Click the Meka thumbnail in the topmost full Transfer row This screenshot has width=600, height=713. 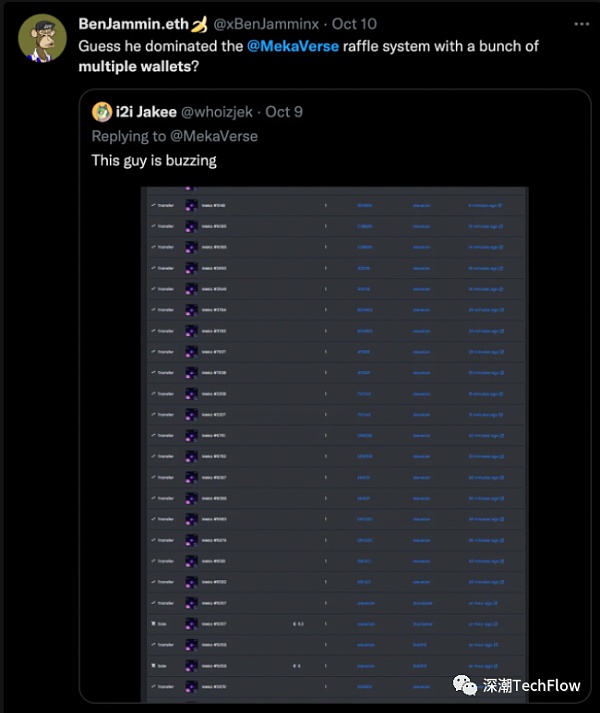click(x=191, y=206)
